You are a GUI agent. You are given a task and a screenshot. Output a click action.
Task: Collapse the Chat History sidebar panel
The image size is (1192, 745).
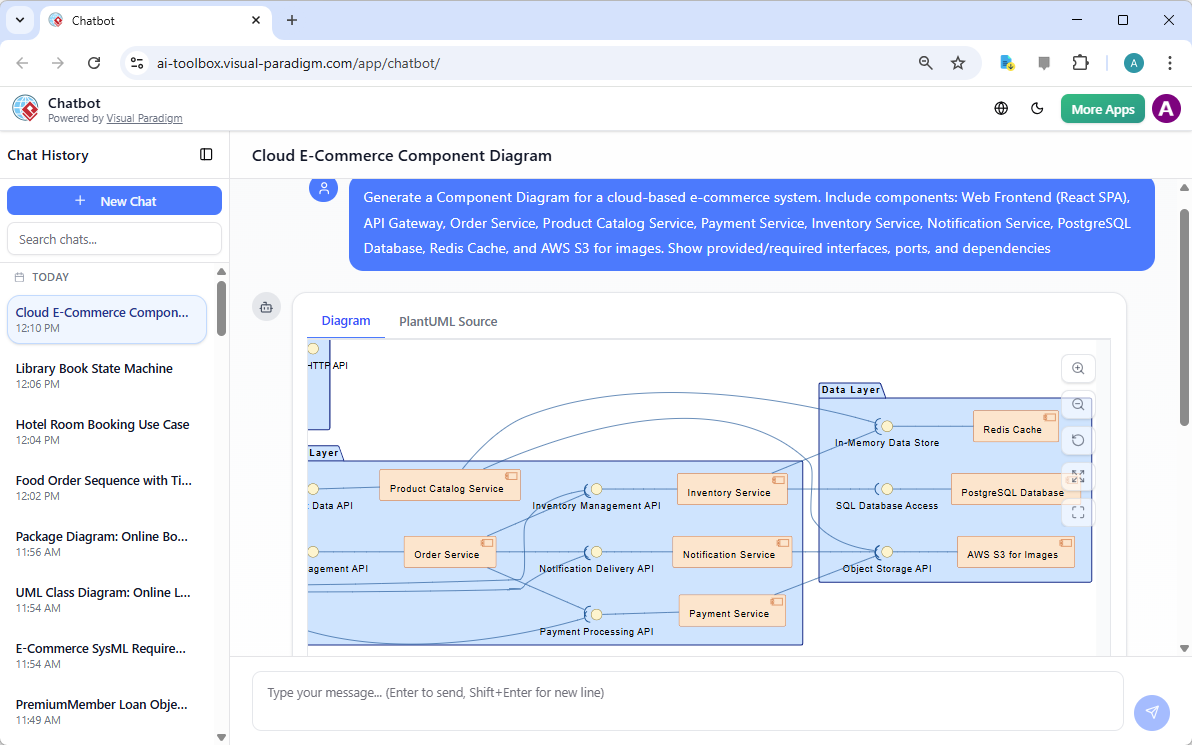[206, 155]
